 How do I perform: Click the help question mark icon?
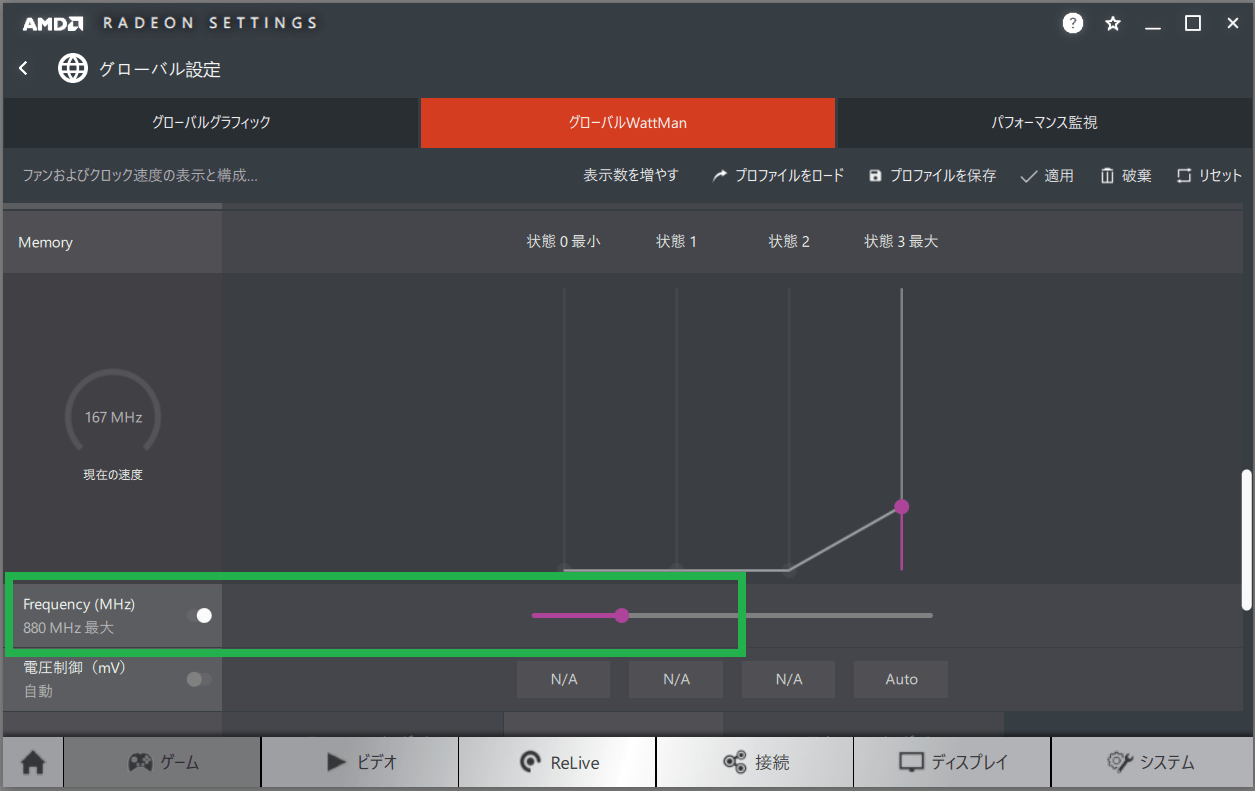pyautogui.click(x=1073, y=23)
